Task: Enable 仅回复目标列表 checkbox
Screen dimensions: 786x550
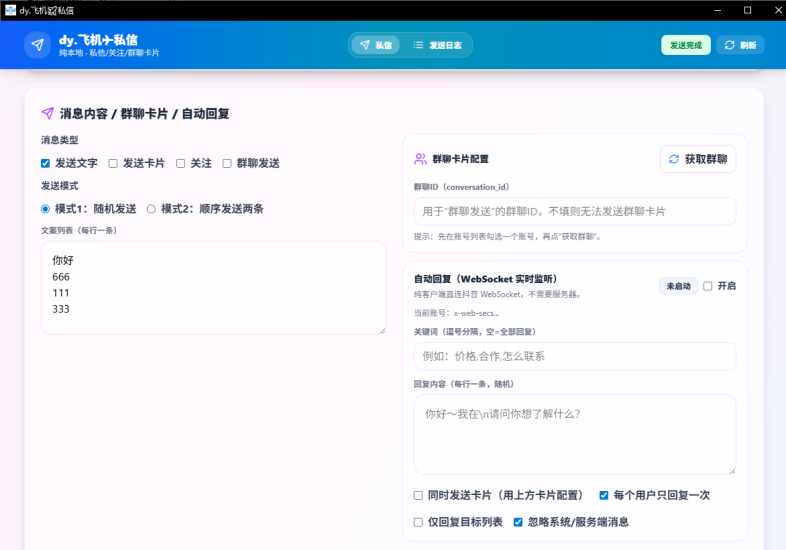Action: click(418, 522)
